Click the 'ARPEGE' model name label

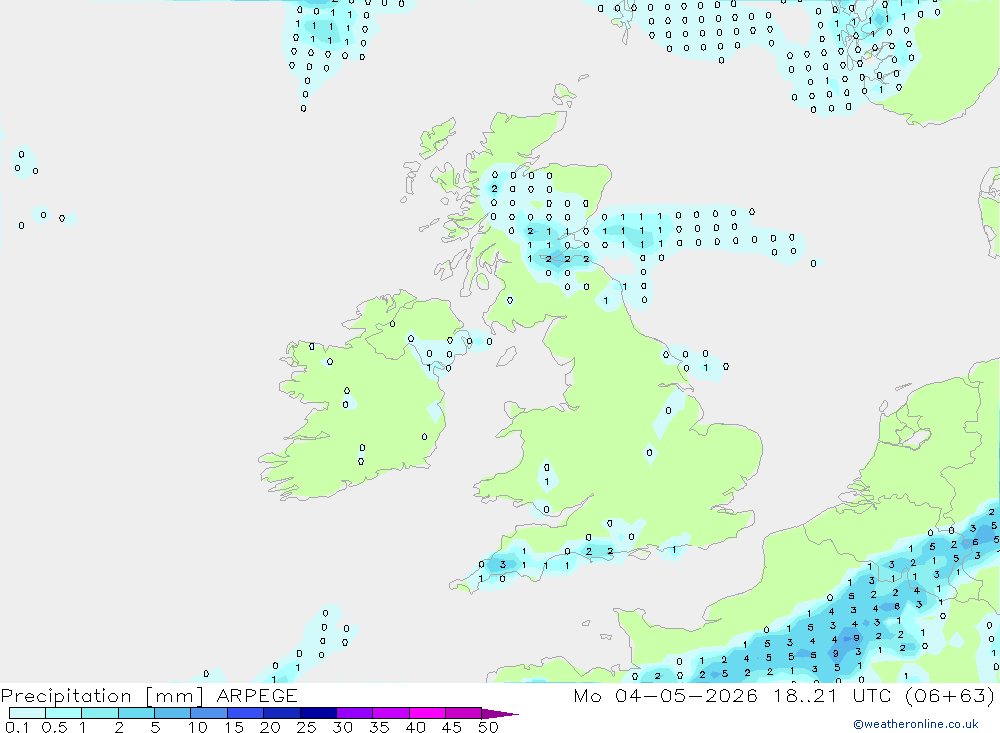[257, 695]
